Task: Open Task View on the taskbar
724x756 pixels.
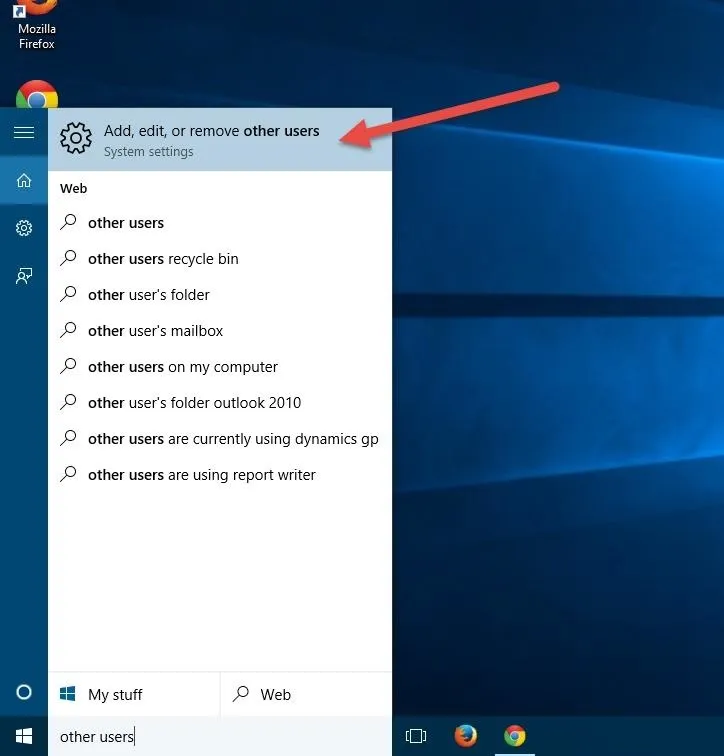Action: [416, 736]
